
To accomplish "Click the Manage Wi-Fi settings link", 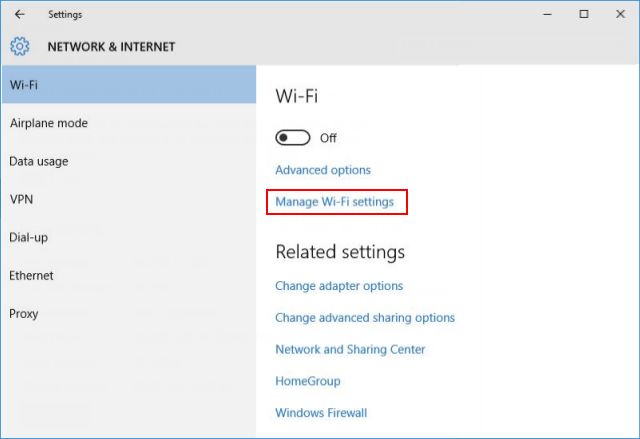I will (335, 202).
